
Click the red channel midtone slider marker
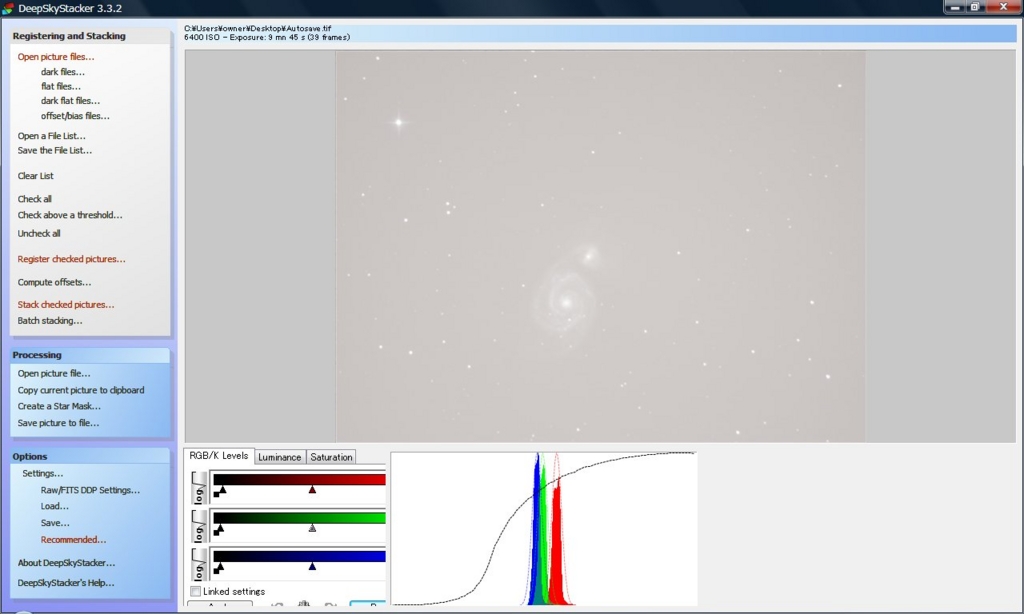pos(312,489)
